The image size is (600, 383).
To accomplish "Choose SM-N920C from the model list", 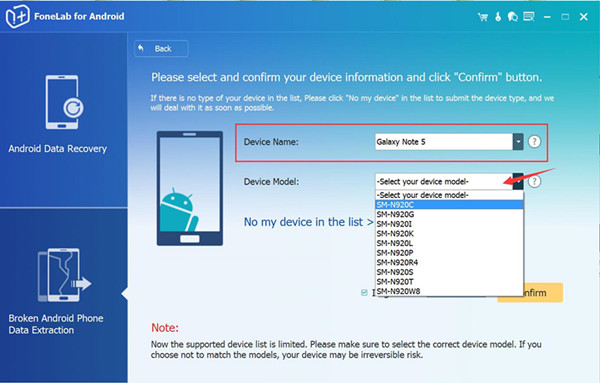I will (449, 205).
